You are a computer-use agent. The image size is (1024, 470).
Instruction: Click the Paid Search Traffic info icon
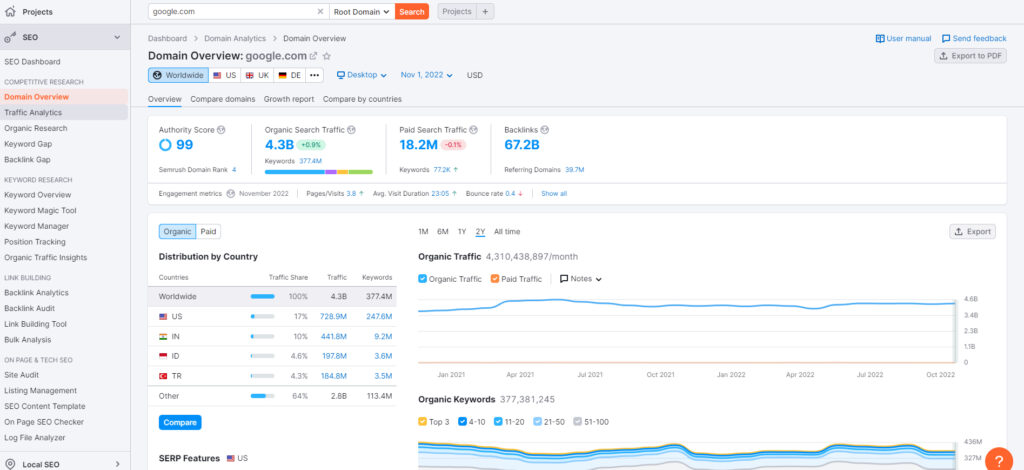473,130
